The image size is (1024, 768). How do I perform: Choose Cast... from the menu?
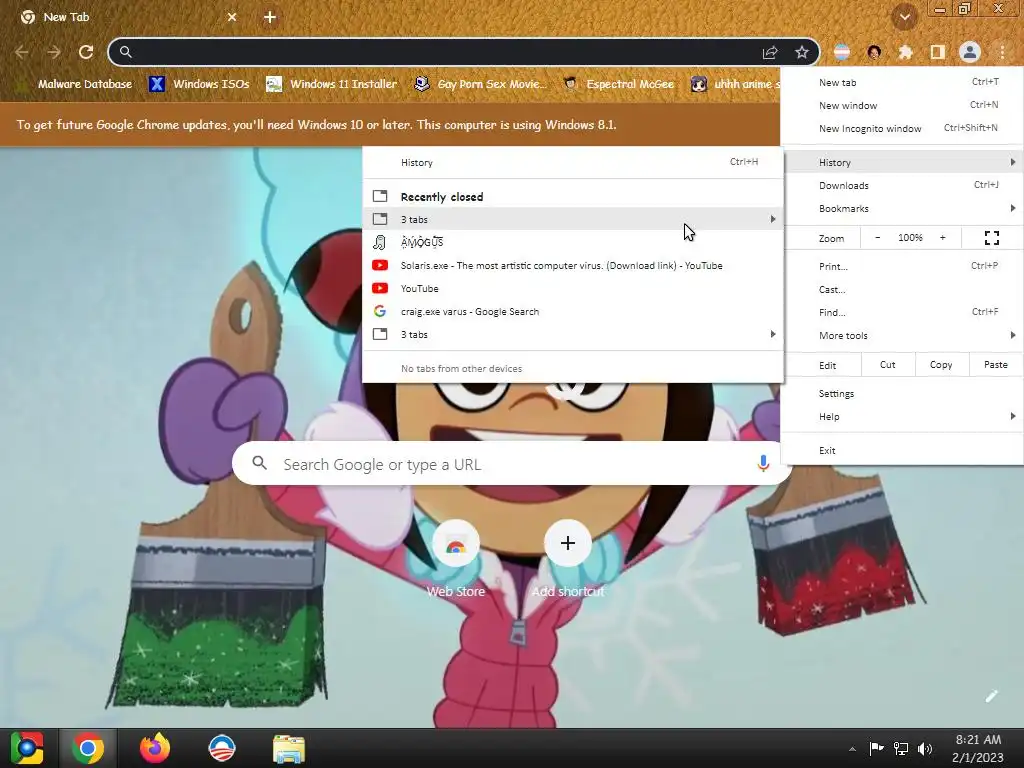[902, 289]
